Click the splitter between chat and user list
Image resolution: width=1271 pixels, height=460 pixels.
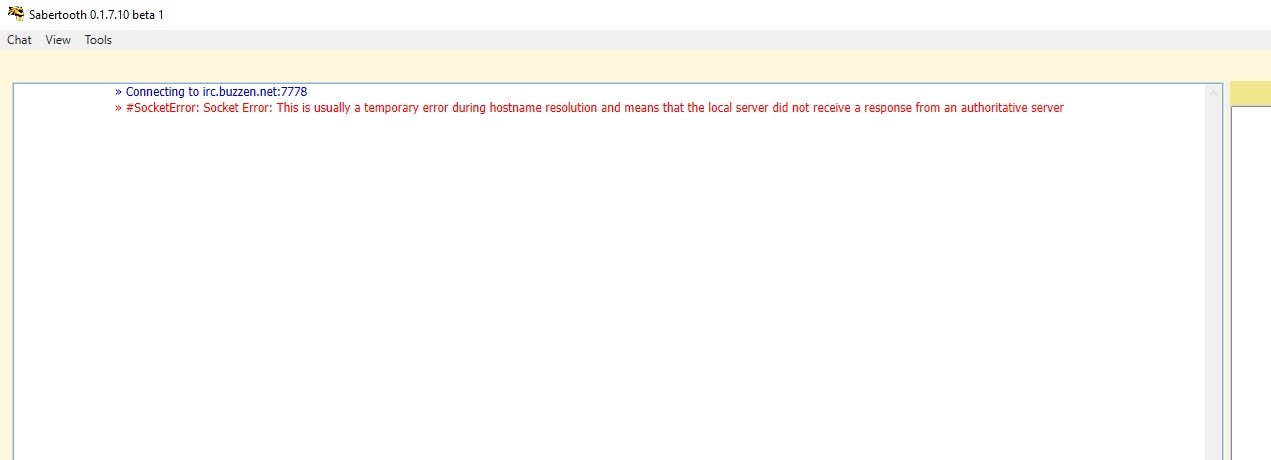click(x=1227, y=271)
